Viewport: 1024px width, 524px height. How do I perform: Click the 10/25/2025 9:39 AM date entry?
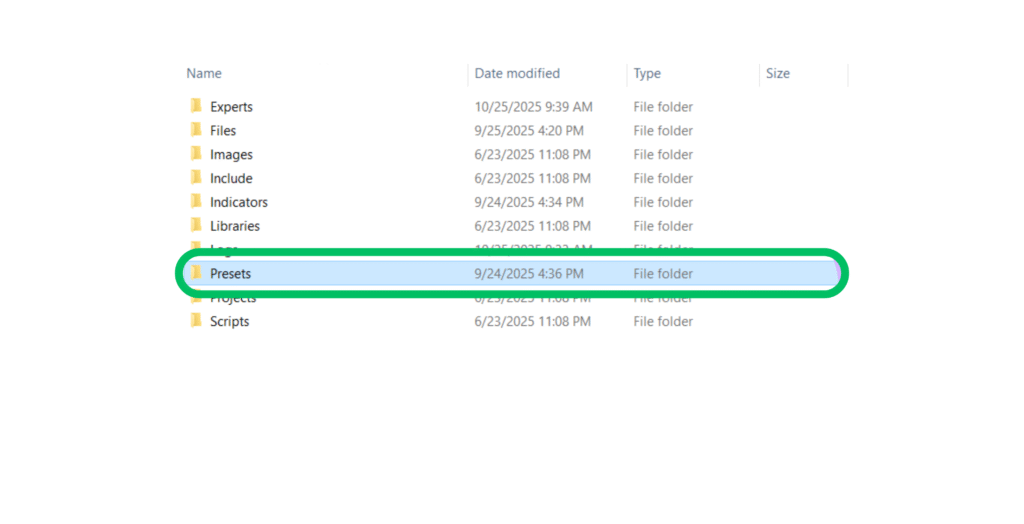point(533,106)
